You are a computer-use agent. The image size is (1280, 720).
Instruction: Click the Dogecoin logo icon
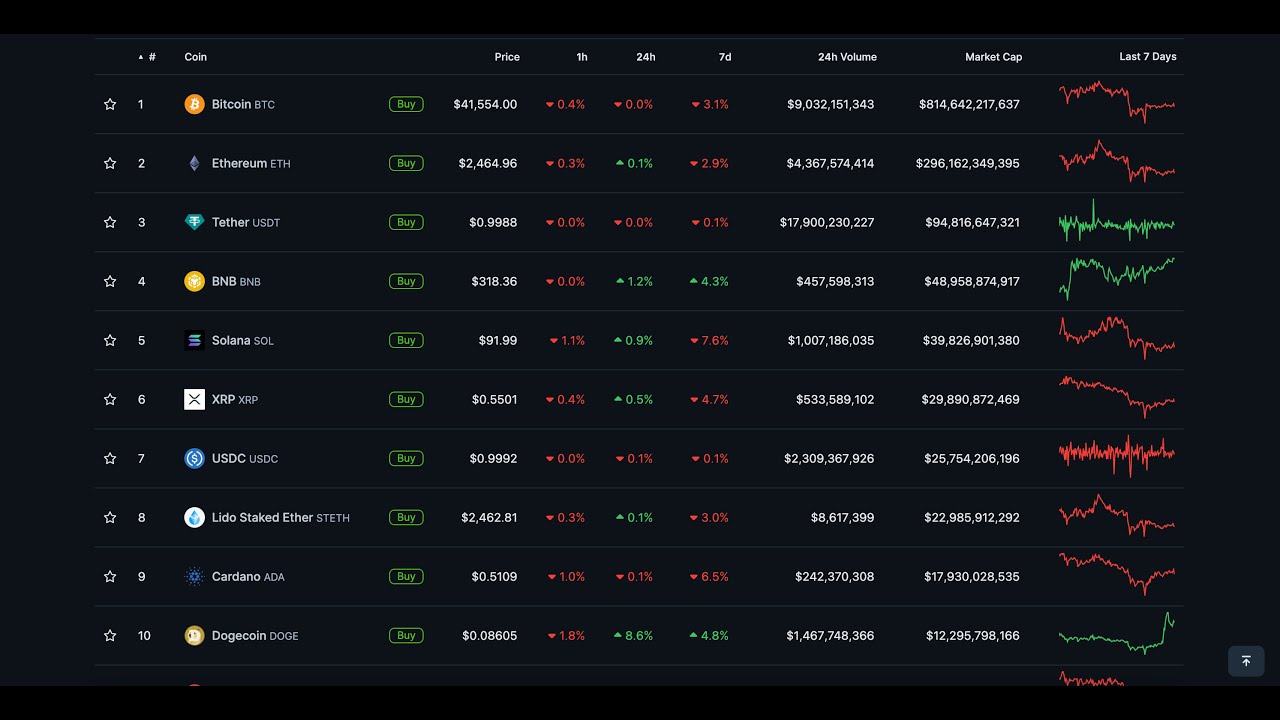(194, 635)
